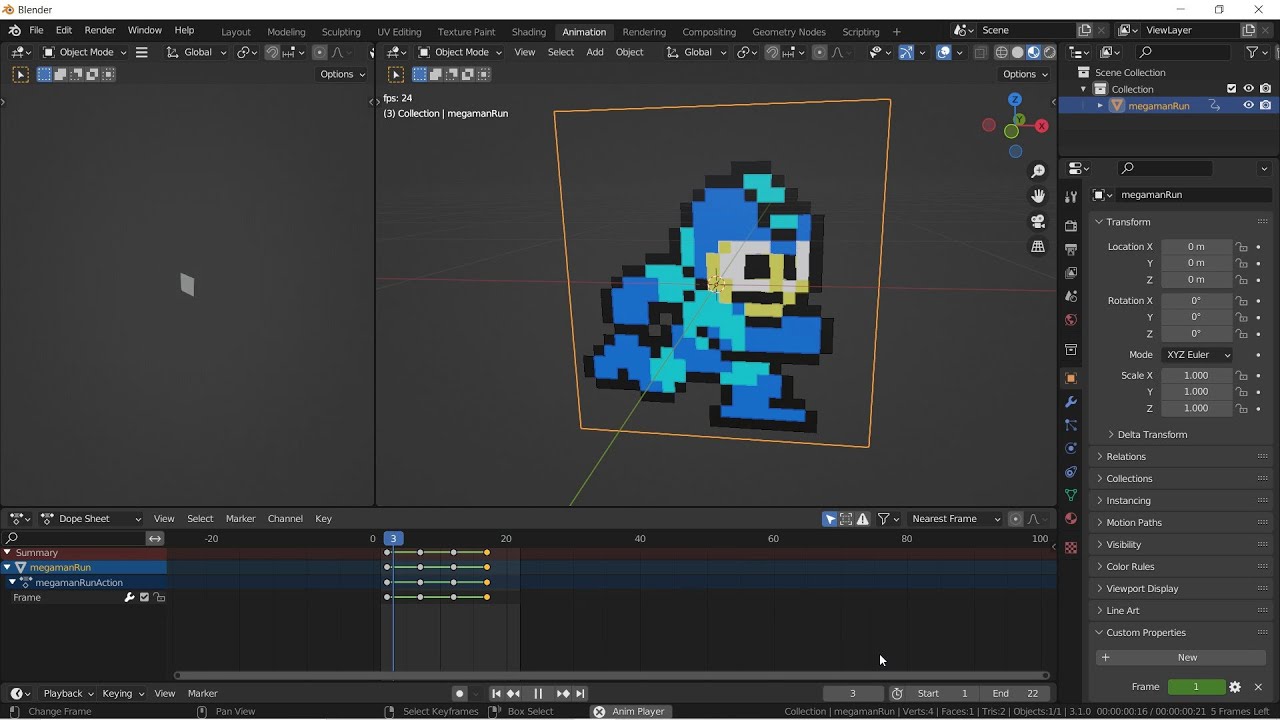Open the Rotation Mode XYZ Euler dropdown
Image resolution: width=1280 pixels, height=720 pixels.
click(x=1198, y=355)
